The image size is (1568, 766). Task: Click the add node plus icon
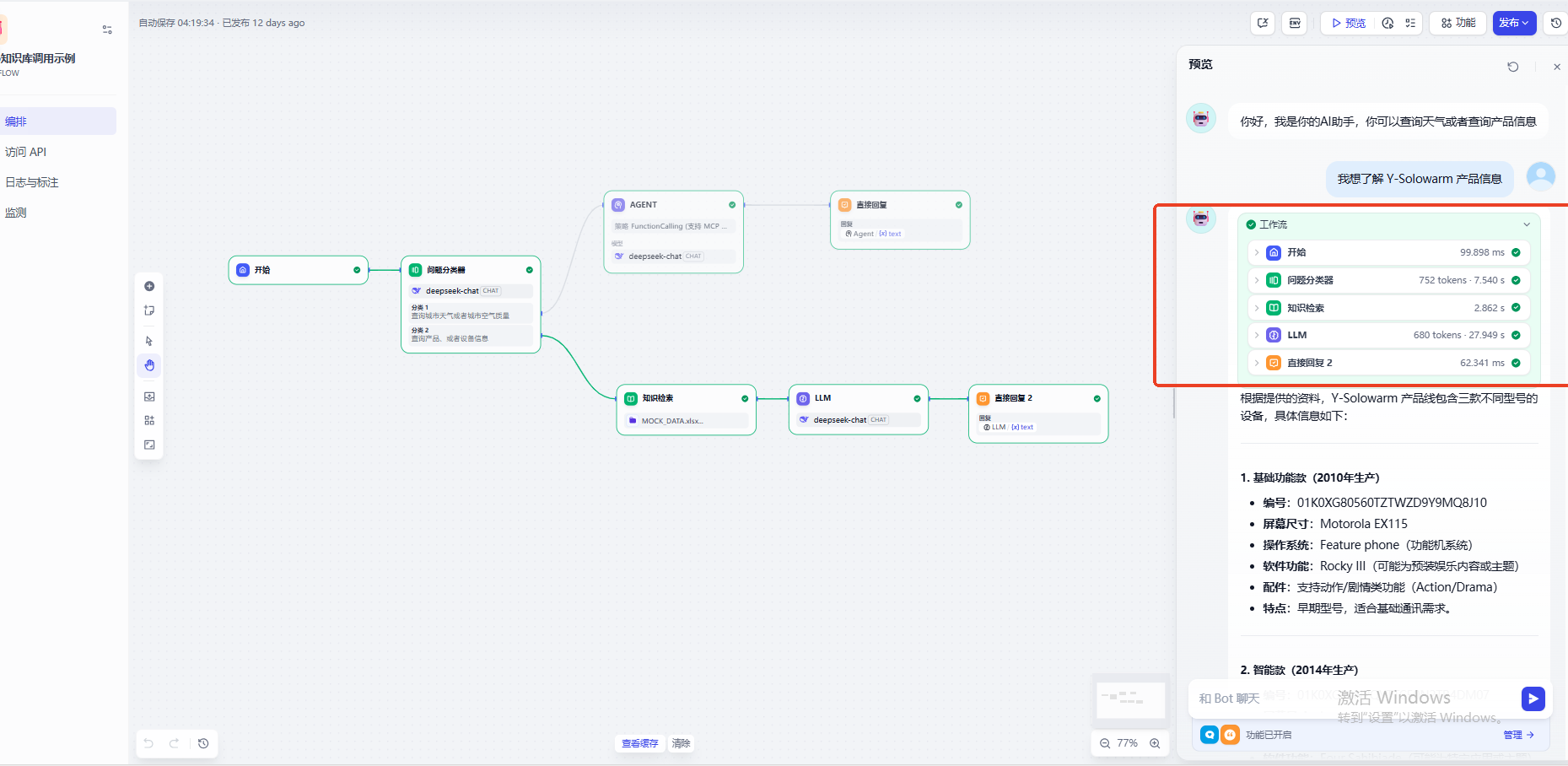[x=149, y=286]
